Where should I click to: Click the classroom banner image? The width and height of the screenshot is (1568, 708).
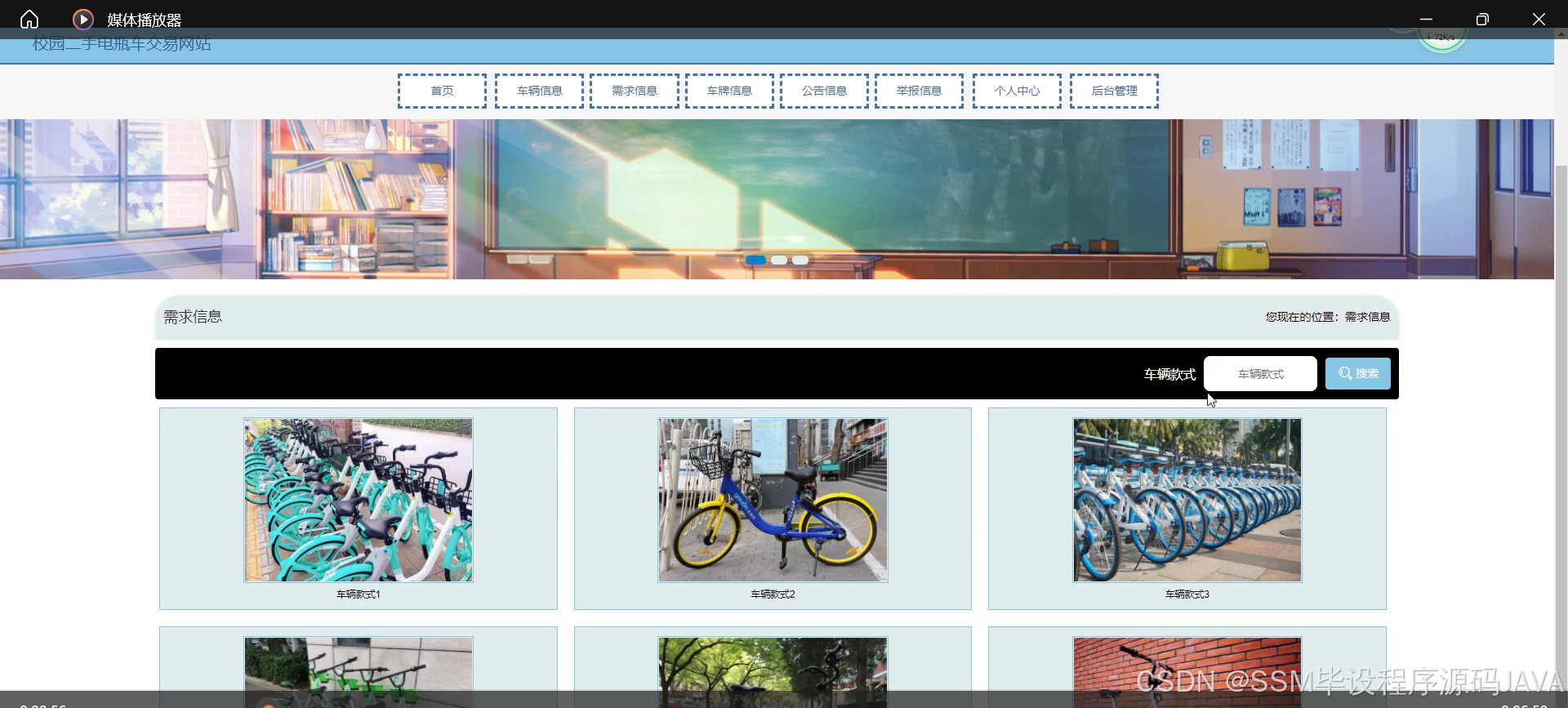tap(777, 199)
